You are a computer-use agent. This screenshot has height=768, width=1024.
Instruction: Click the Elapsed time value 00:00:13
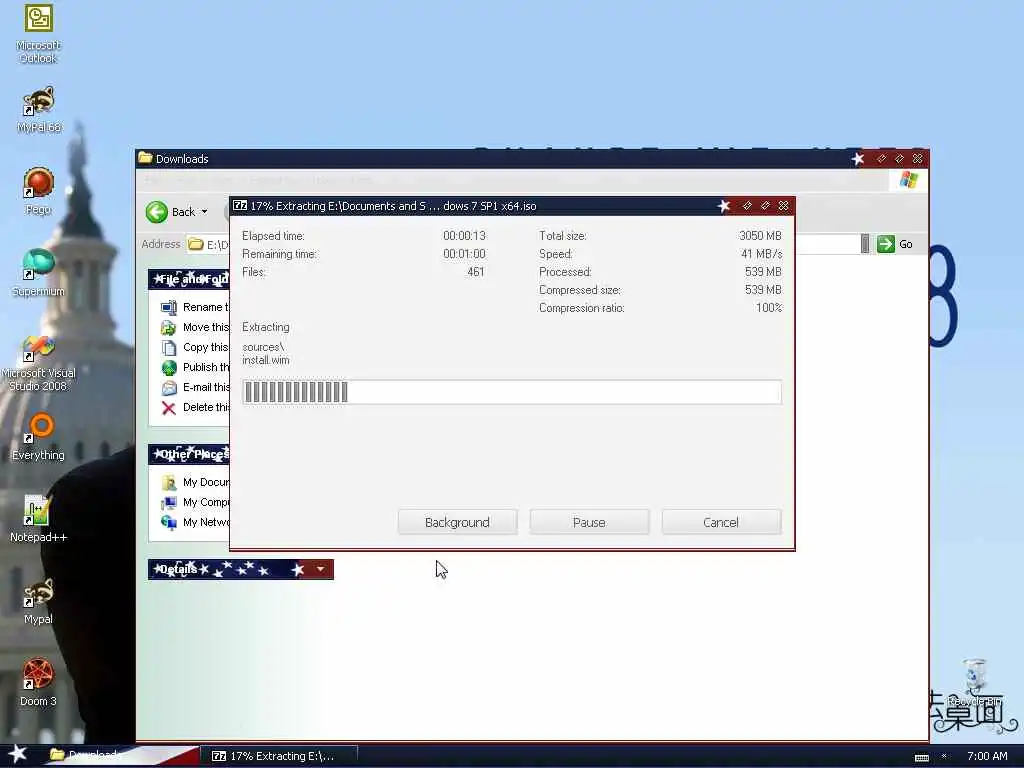464,236
